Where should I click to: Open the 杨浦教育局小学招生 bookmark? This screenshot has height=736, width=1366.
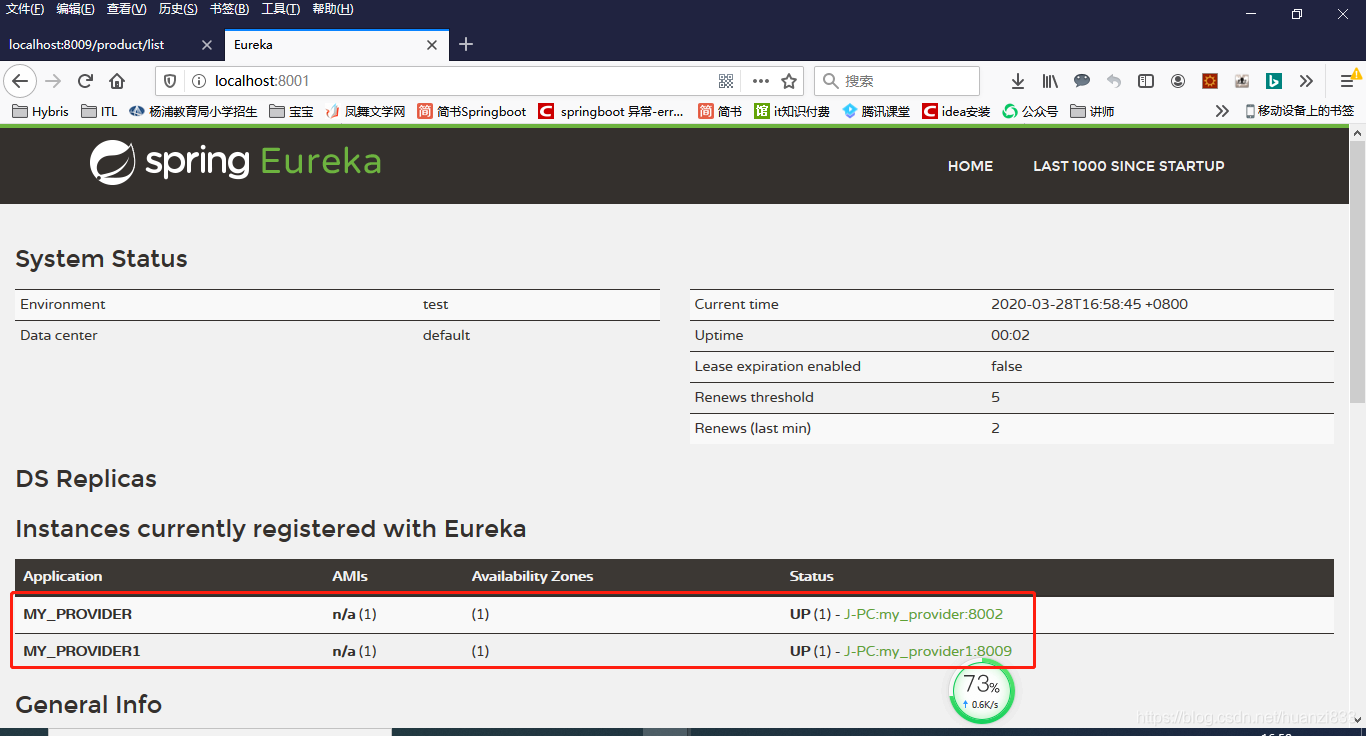[x=193, y=111]
